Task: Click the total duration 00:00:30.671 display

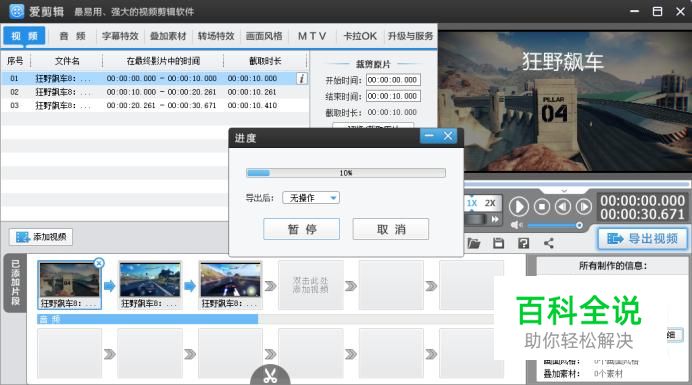Action: (642, 215)
